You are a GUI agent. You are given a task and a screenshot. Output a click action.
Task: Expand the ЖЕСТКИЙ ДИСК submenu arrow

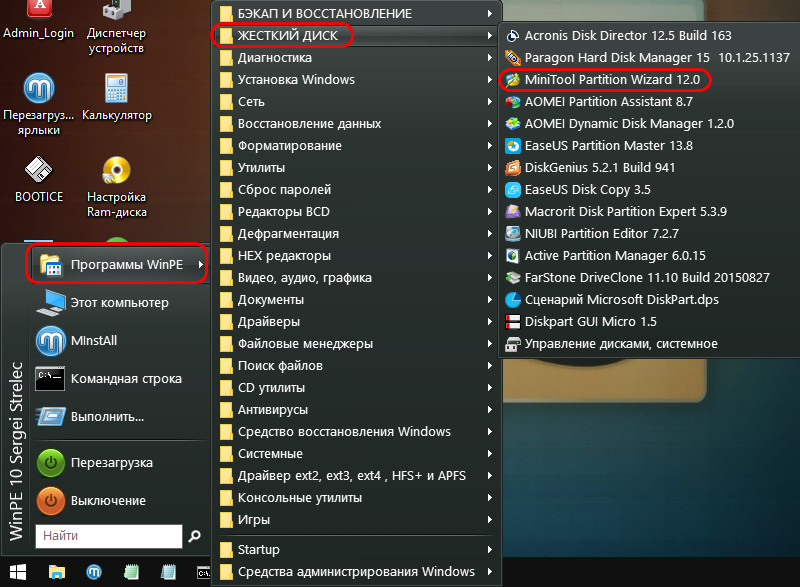pyautogui.click(x=490, y=36)
